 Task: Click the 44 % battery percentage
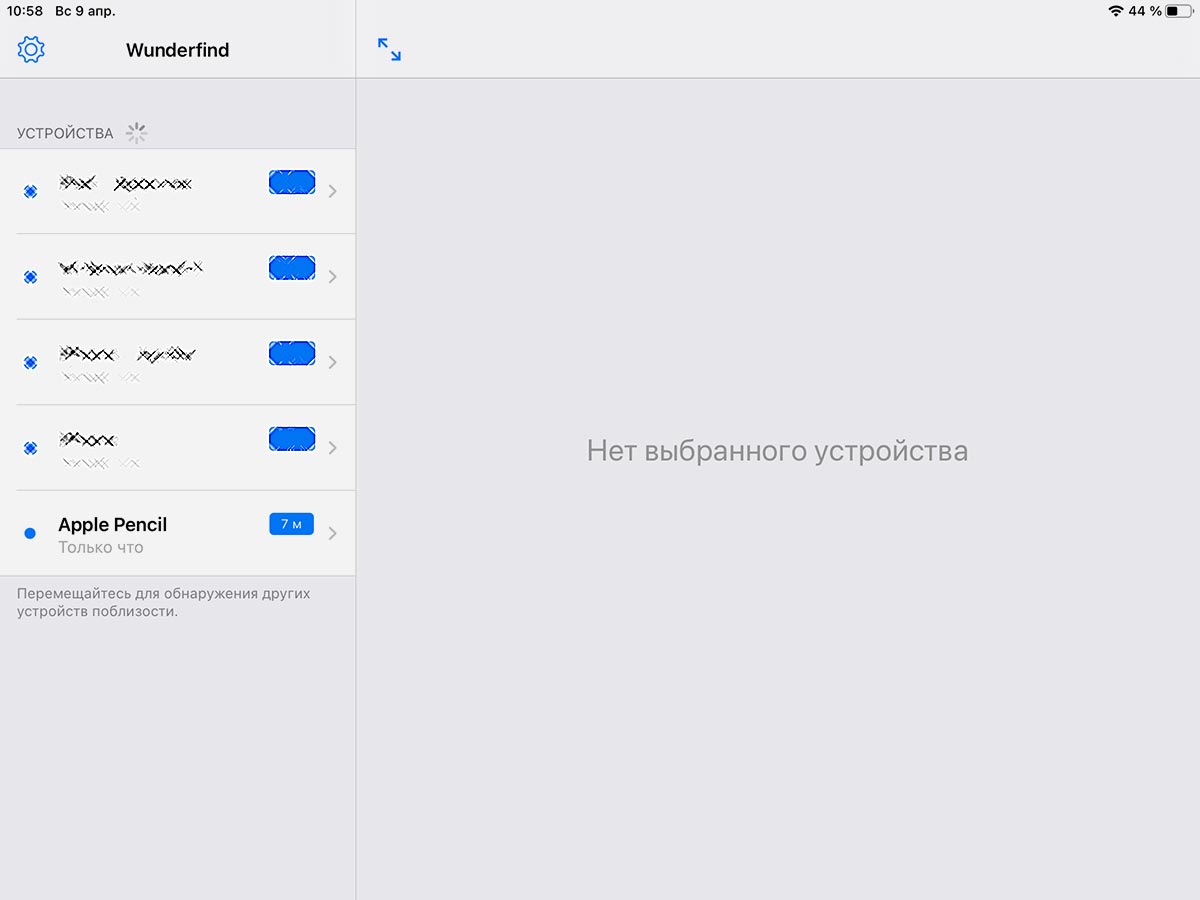pyautogui.click(x=1145, y=11)
